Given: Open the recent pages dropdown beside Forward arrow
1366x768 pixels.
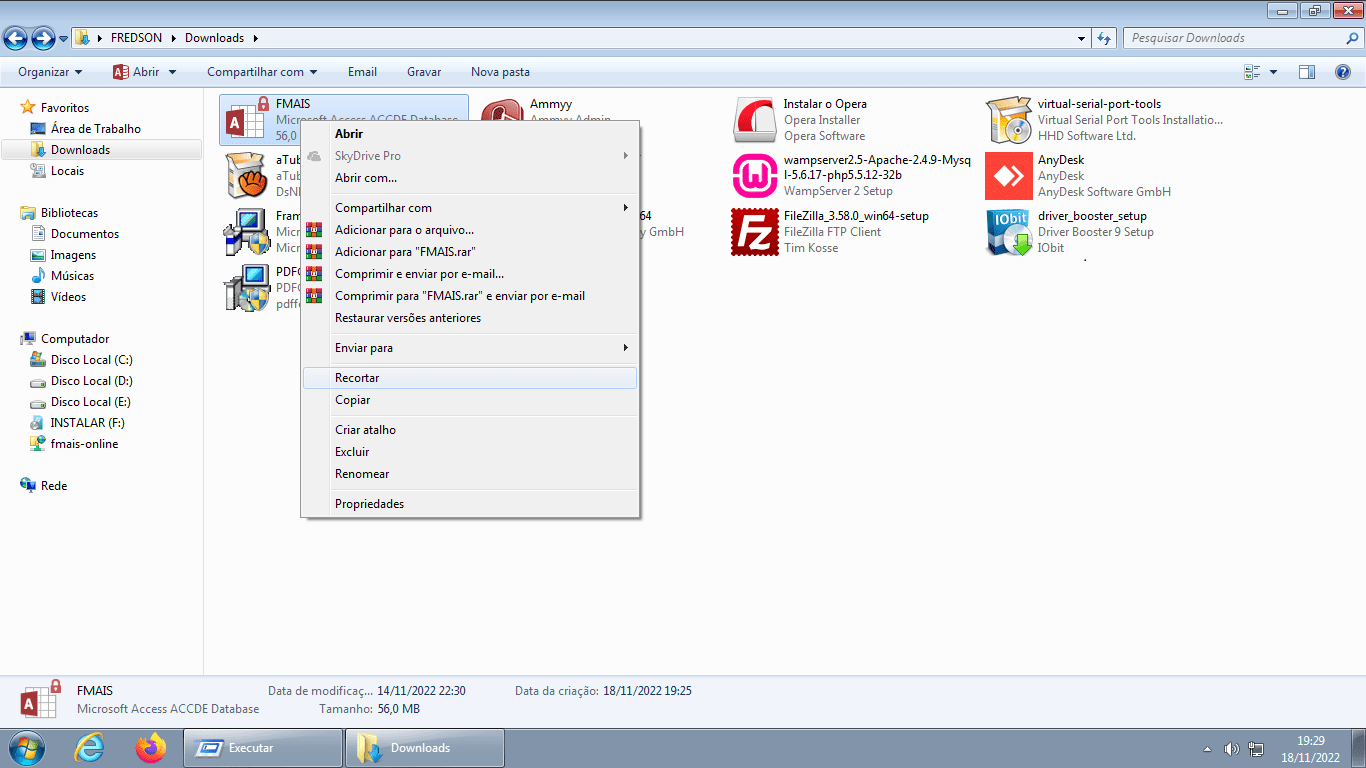Looking at the screenshot, I should click(64, 38).
